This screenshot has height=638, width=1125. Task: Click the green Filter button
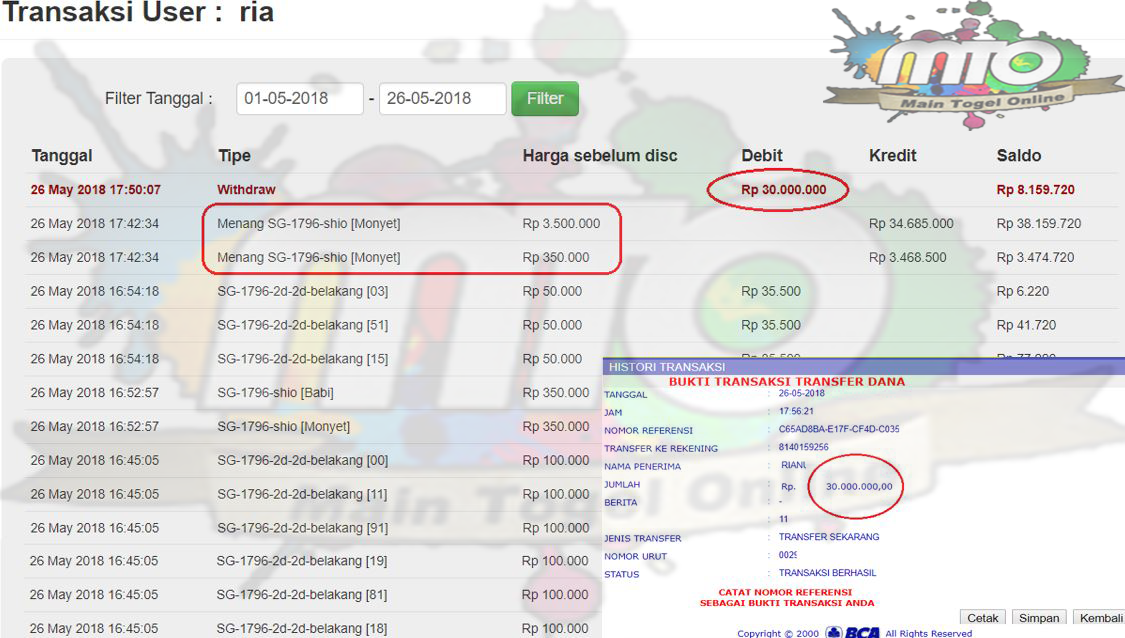(x=545, y=99)
